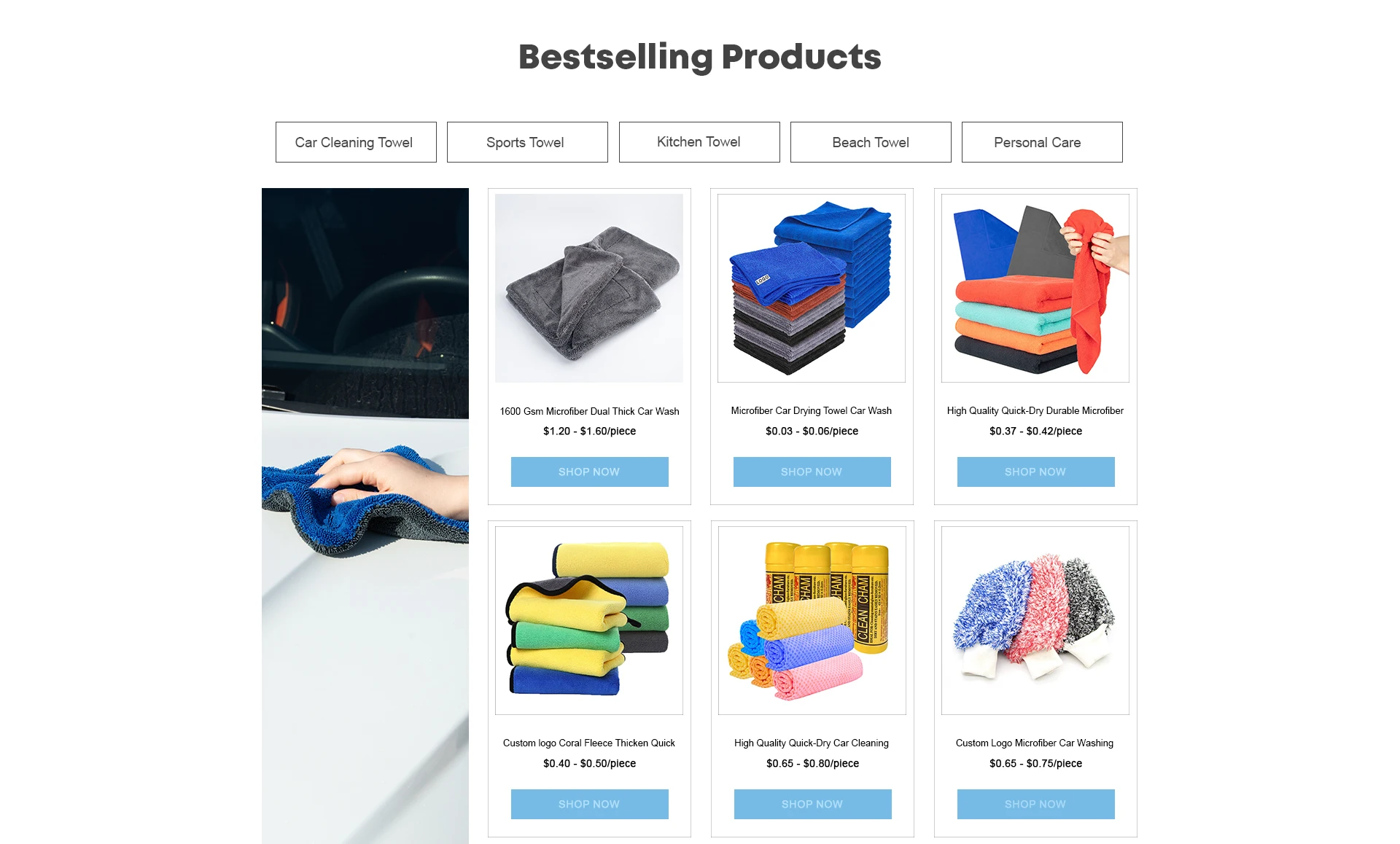Shop Now for the $0.37 - $0.42 towel
Image resolution: width=1400 pixels, height=844 pixels.
pyautogui.click(x=1036, y=472)
